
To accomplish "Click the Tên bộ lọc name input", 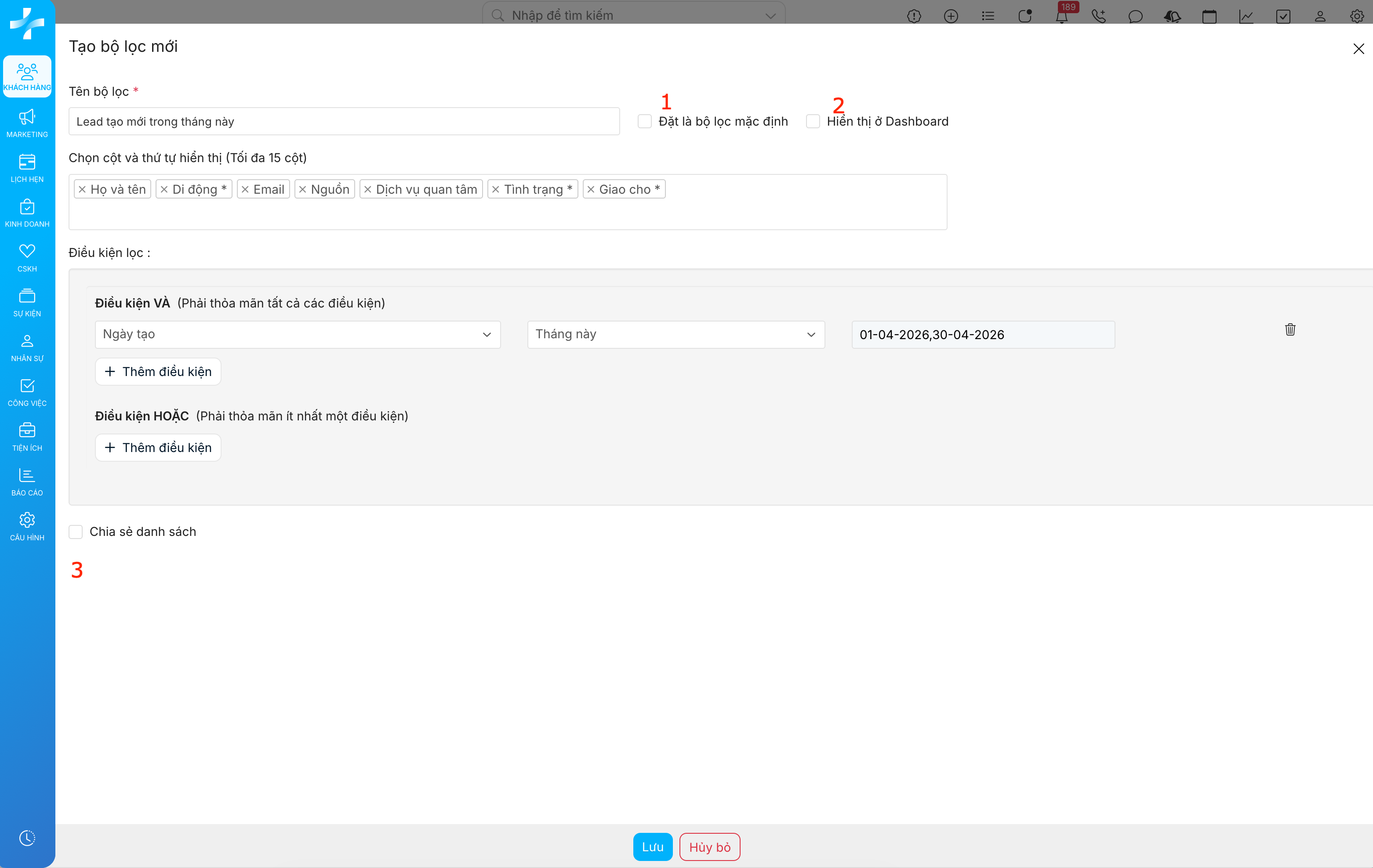I will click(x=344, y=121).
